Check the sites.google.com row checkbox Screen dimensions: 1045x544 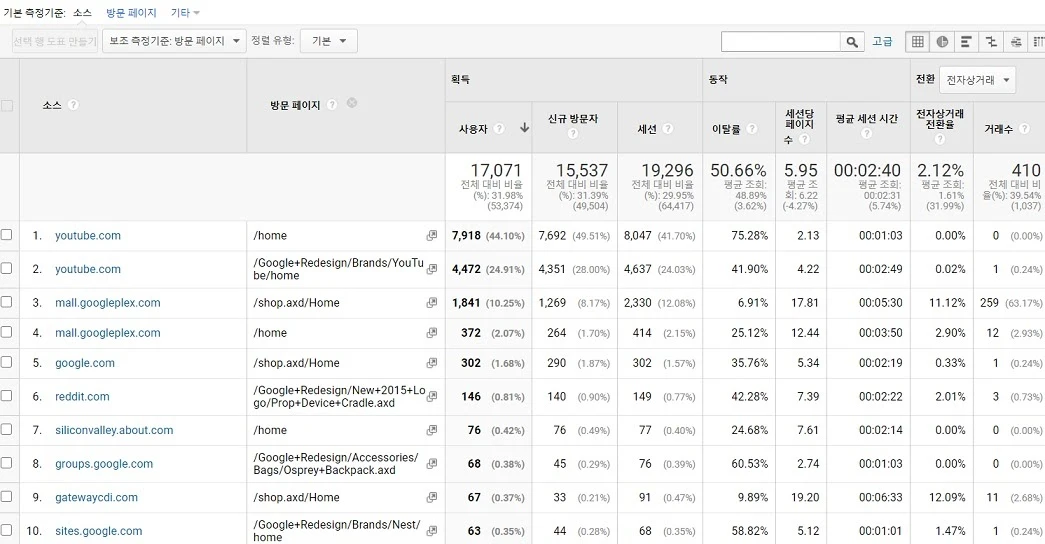coord(7,530)
